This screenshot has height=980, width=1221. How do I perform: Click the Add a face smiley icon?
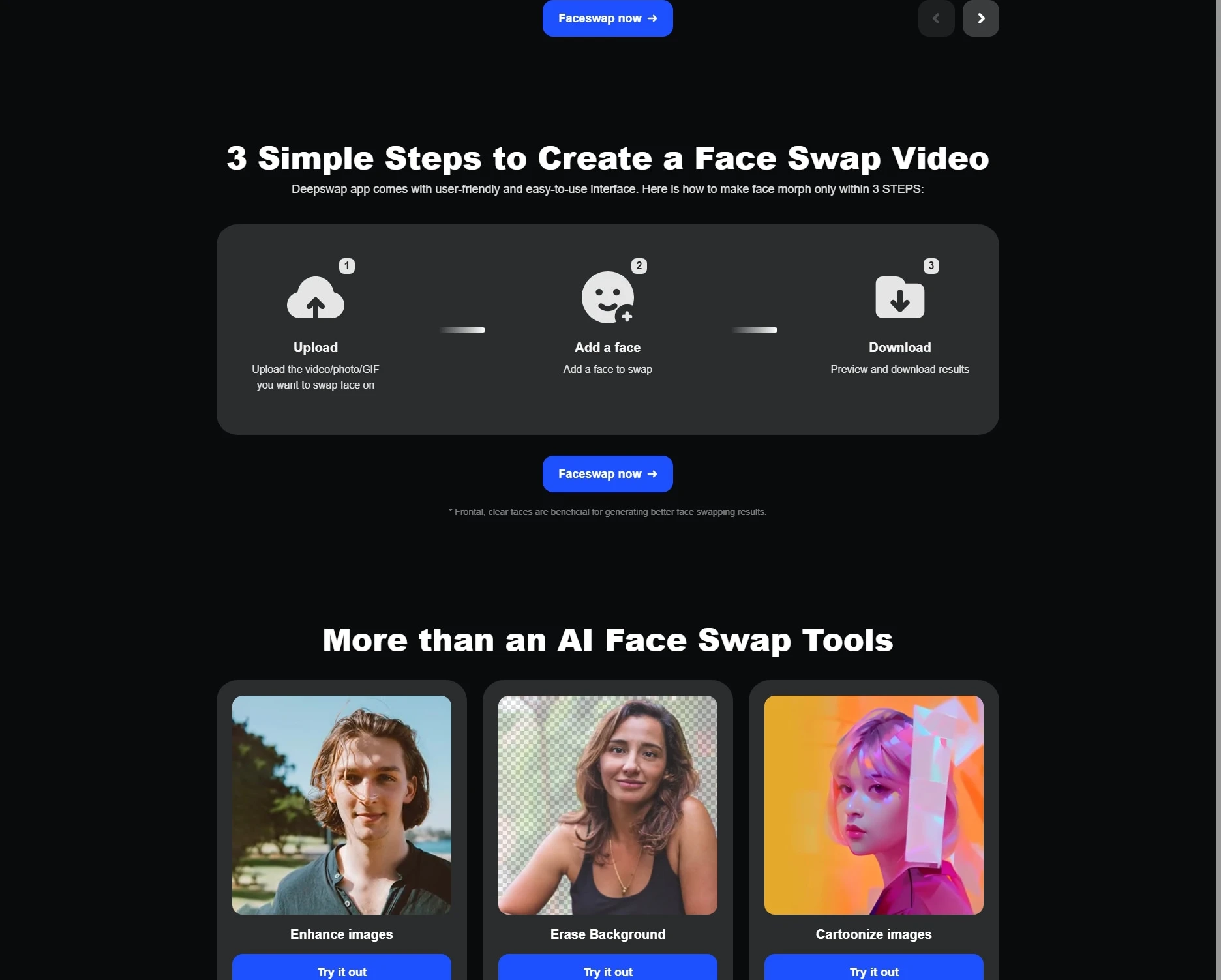click(607, 297)
